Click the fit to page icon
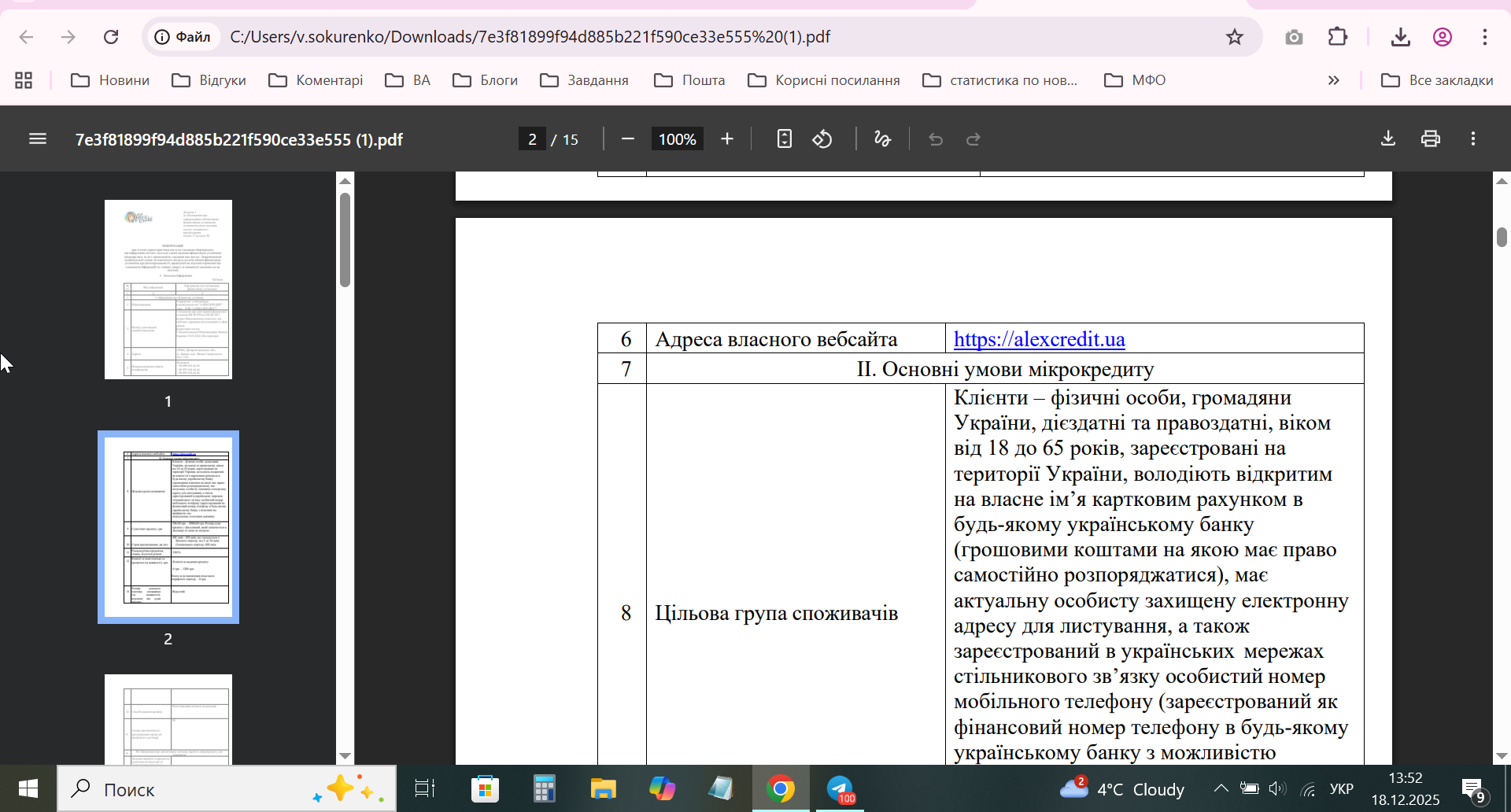This screenshot has height=812, width=1511. (x=784, y=139)
